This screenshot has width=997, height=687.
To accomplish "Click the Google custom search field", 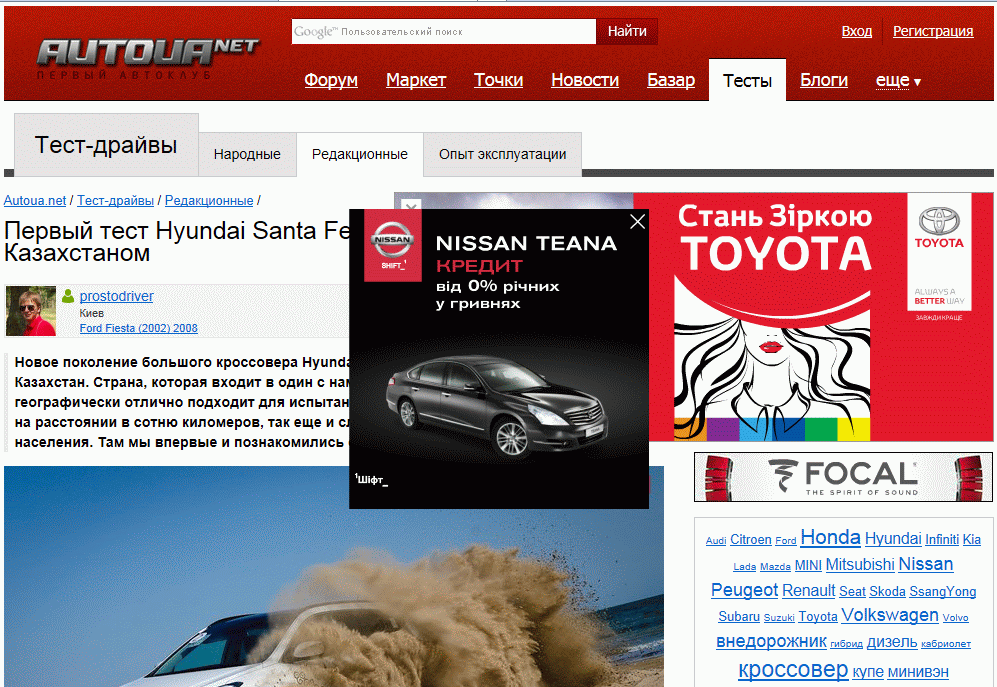I will point(444,31).
